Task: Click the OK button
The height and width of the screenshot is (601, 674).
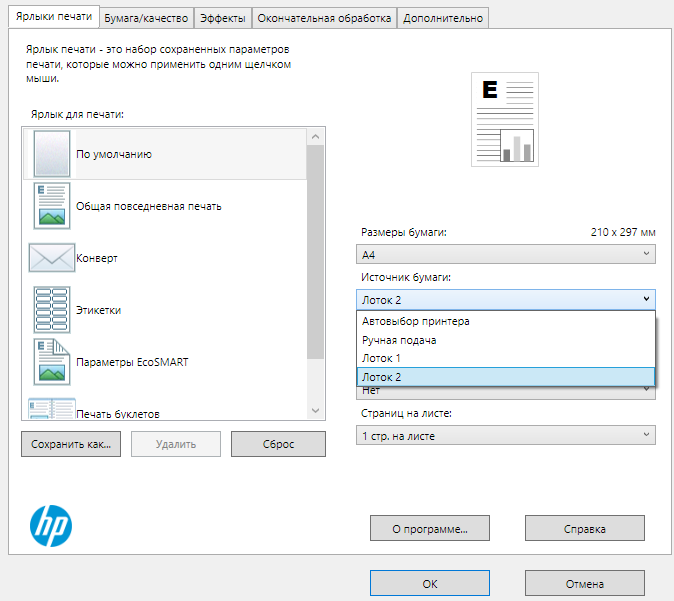Action: [429, 583]
